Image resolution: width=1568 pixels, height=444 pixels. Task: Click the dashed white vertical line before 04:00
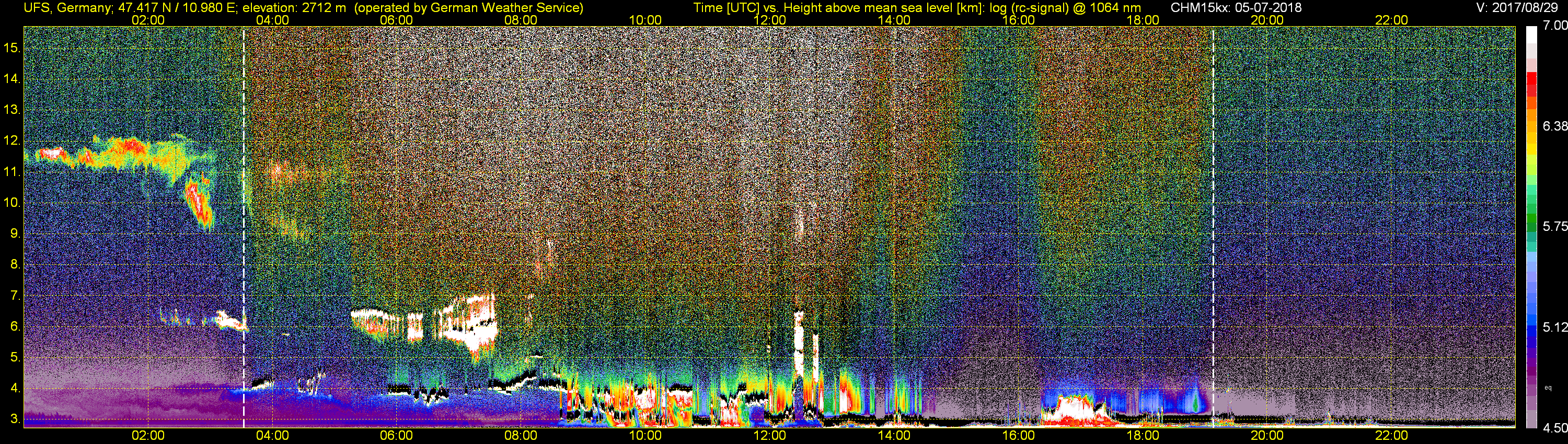(244, 227)
